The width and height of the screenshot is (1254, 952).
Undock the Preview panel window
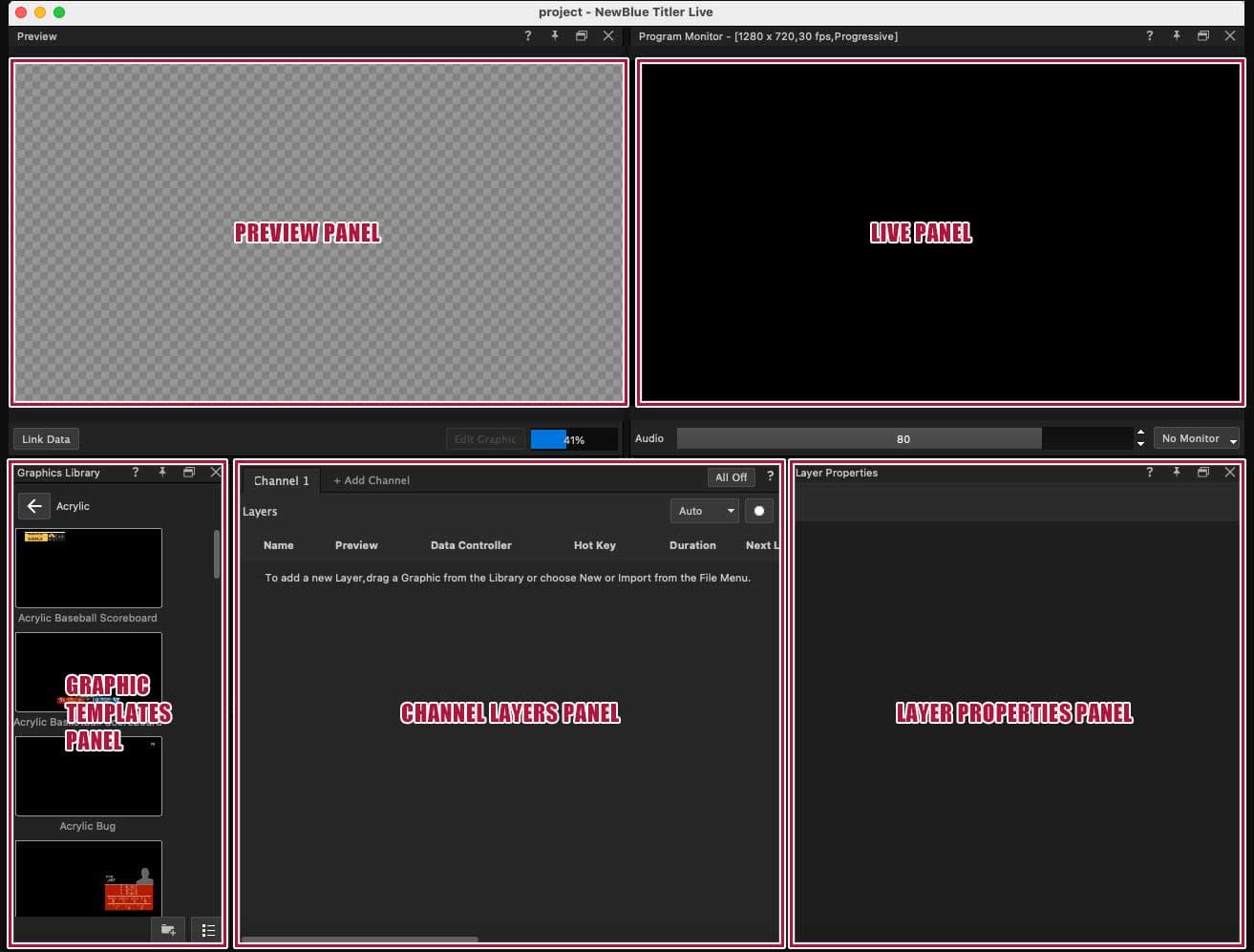click(581, 36)
